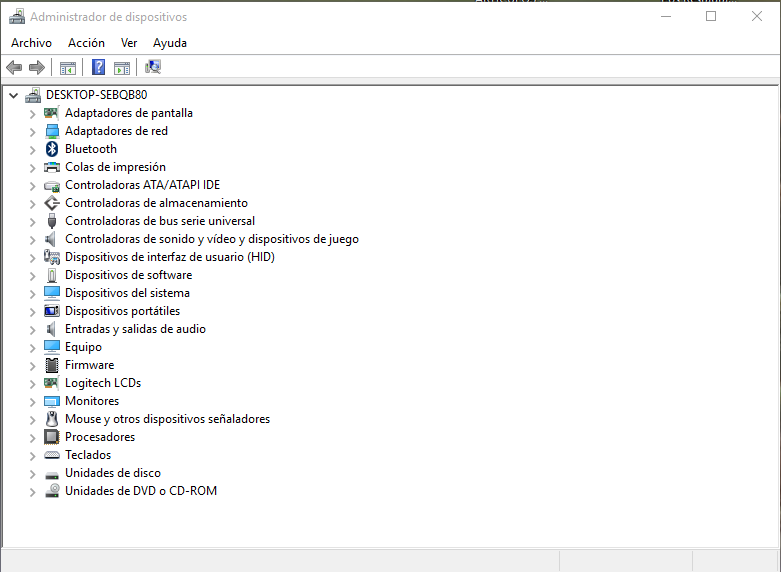Viewport: 781px width, 572px height.
Task: Expand the Dispositivos de interfaz de usuario node
Action: point(32,258)
